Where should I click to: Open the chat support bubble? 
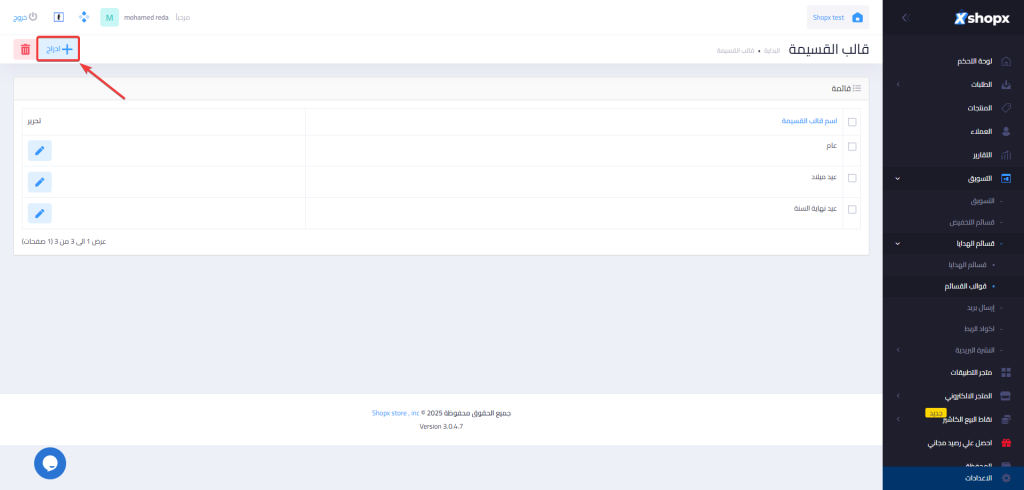tap(50, 463)
